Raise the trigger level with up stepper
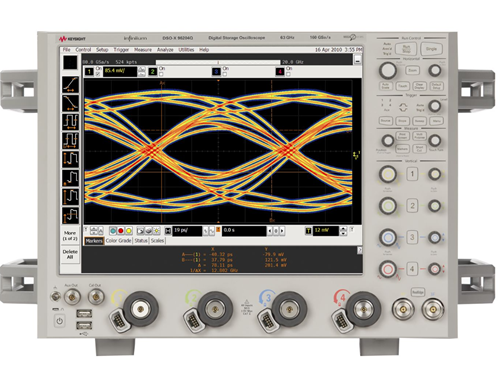 click(x=343, y=229)
